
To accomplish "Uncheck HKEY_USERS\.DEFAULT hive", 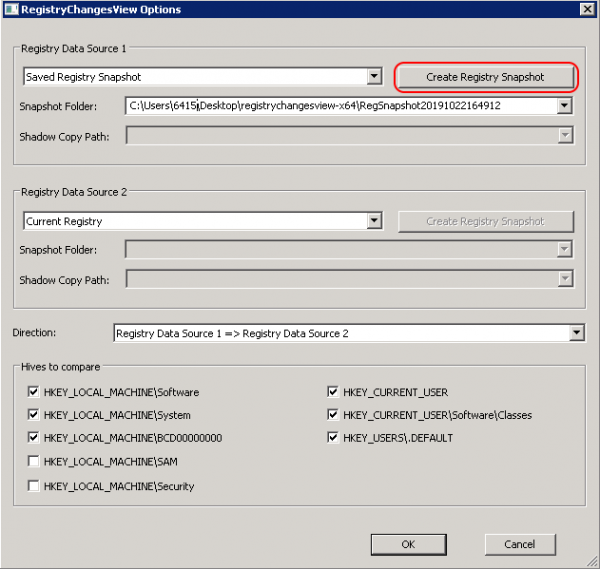I will point(333,438).
